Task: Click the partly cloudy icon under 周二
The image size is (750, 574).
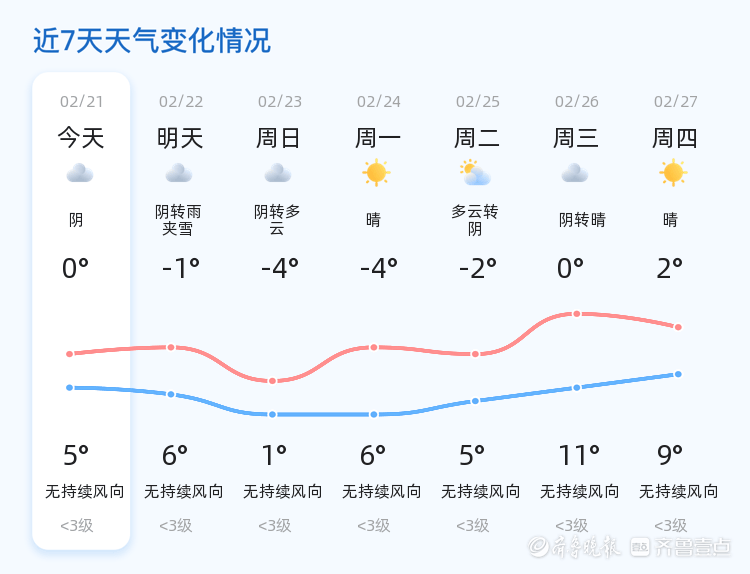Action: [475, 173]
